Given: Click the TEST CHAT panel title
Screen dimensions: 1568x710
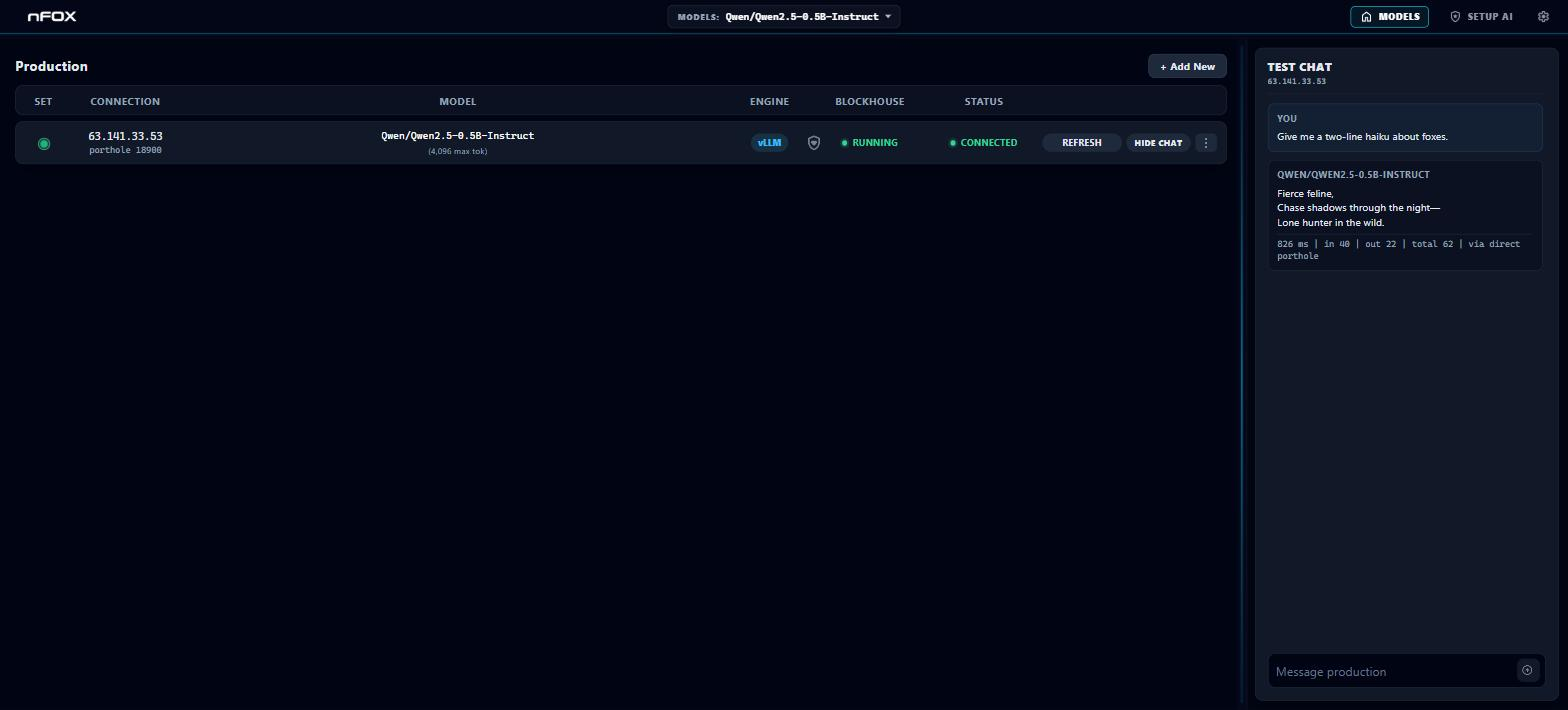Looking at the screenshot, I should [x=1300, y=67].
